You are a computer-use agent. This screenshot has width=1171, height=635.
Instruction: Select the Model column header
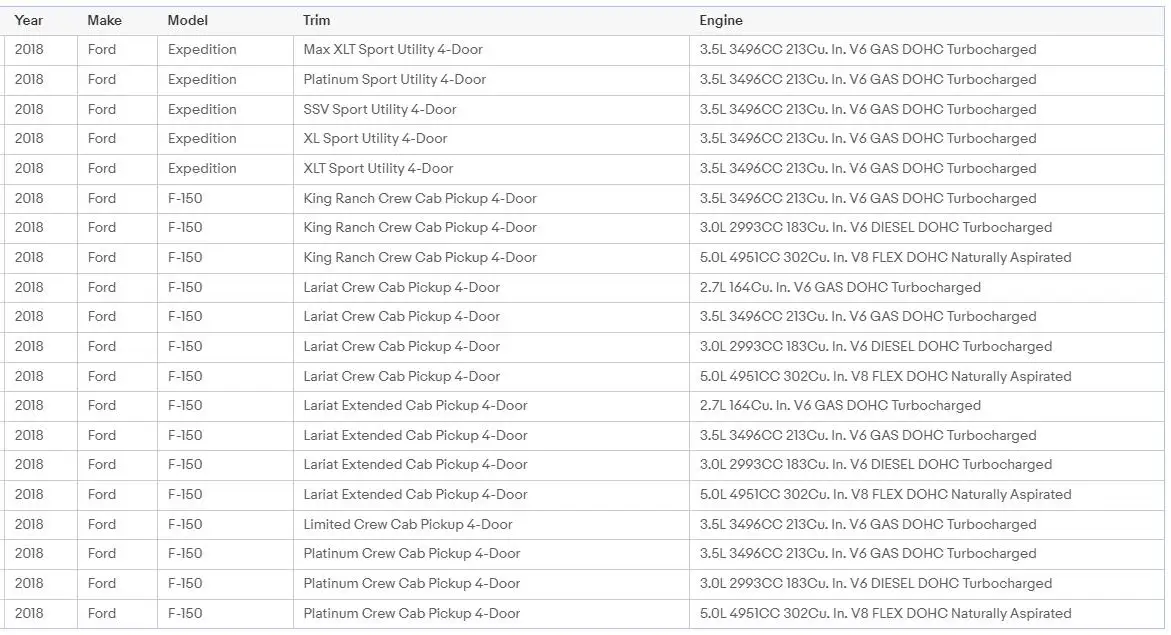click(188, 20)
